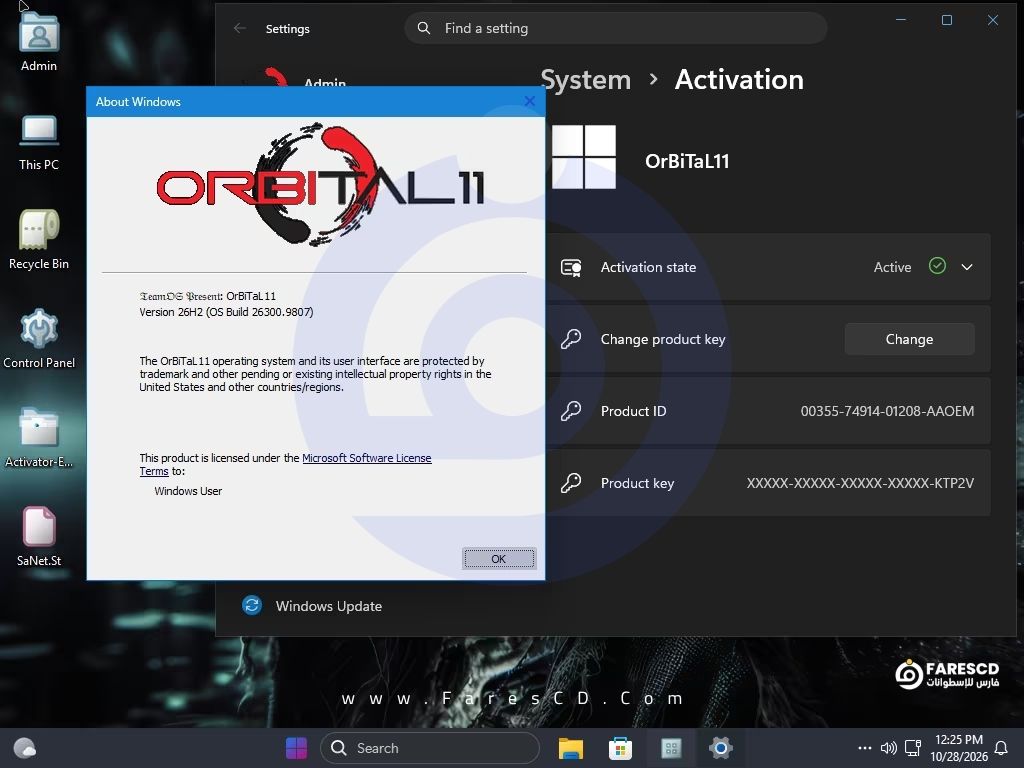This screenshot has height=768, width=1024.
Task: Show hidden tray icons overflow
Action: point(865,748)
